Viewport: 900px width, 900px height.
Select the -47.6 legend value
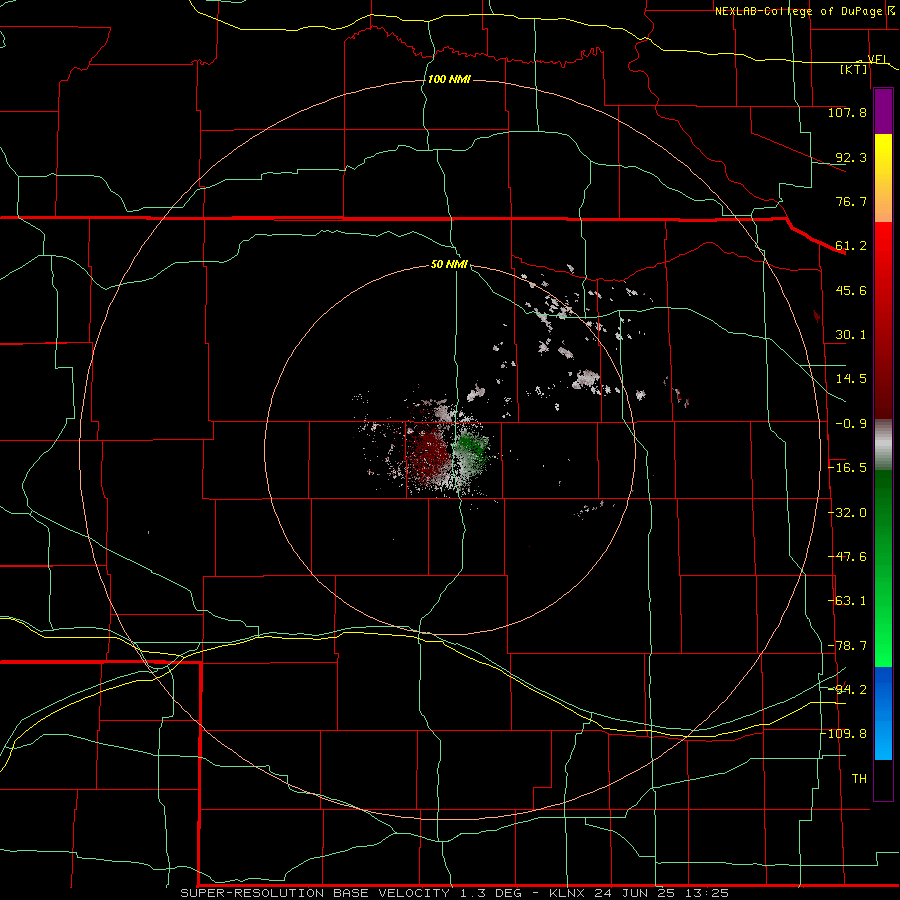pos(847,557)
